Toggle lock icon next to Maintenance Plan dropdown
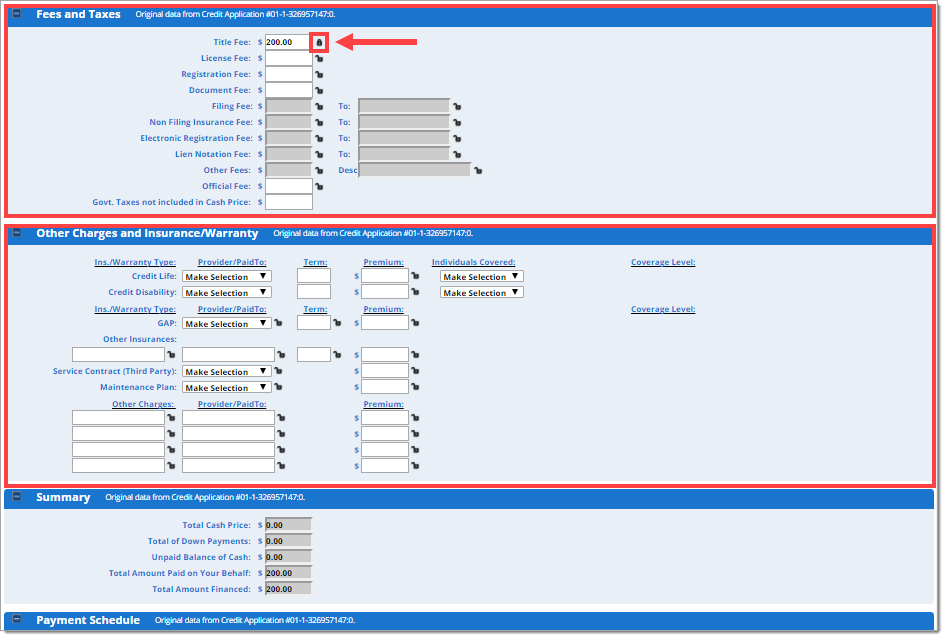 (x=279, y=388)
